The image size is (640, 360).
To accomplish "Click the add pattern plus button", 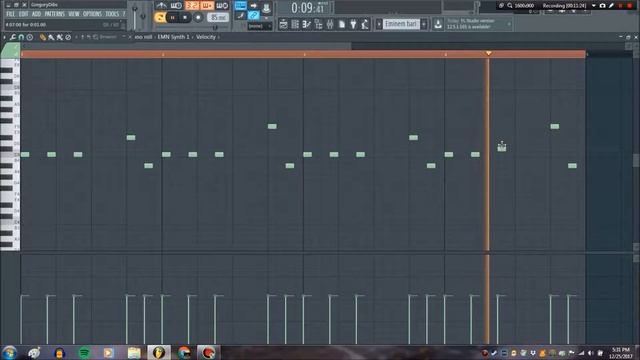I will pos(424,24).
